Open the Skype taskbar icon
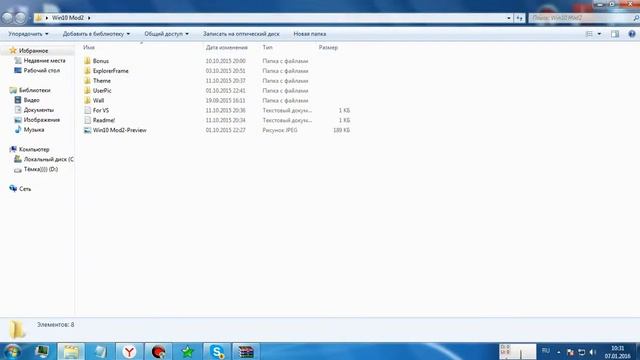Viewport: 640px width, 360px height. (217, 351)
